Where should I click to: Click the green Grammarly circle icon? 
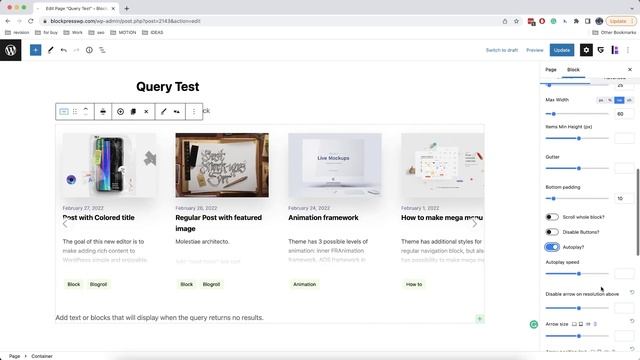click(x=533, y=324)
